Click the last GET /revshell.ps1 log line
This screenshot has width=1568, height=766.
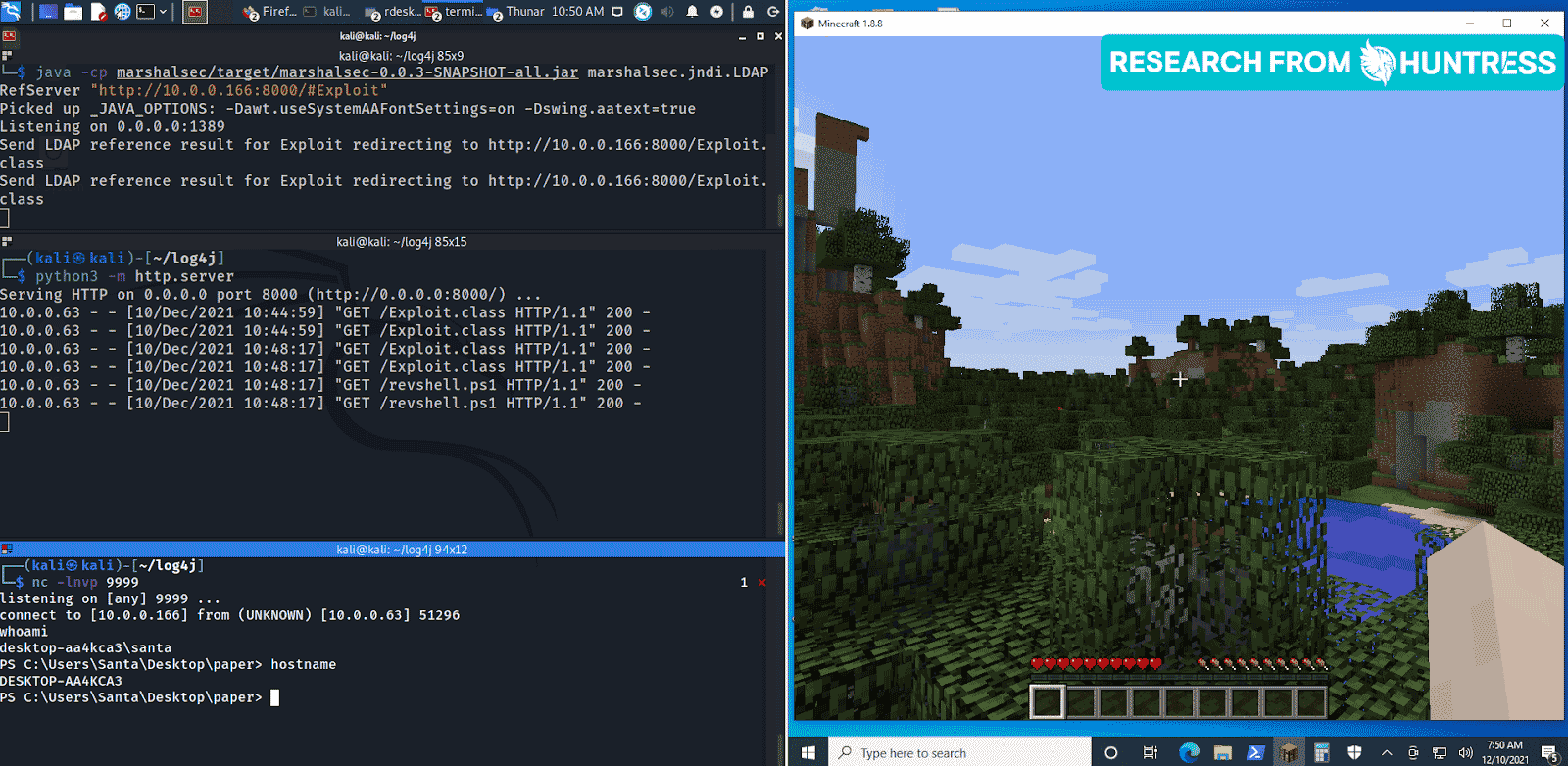coord(321,404)
